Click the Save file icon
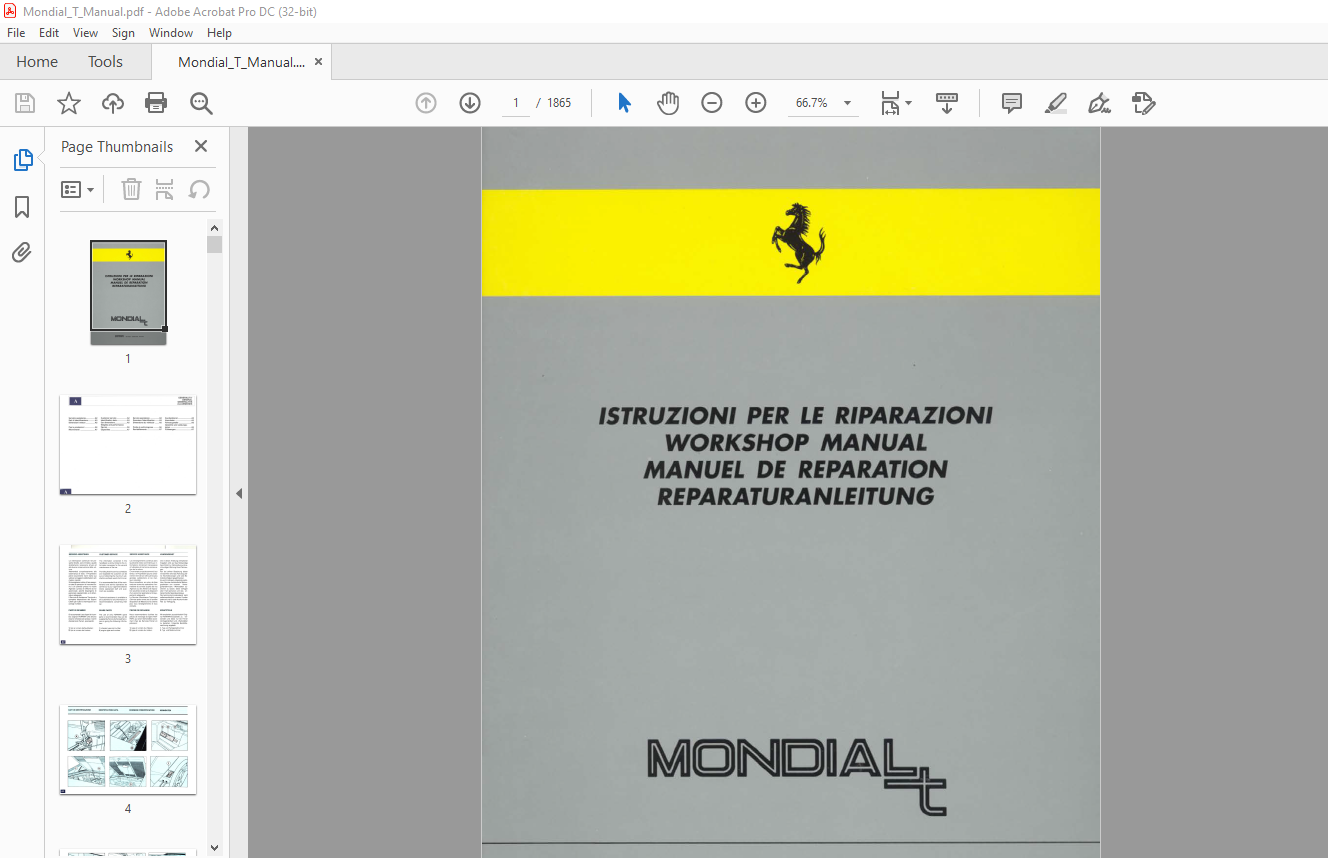The height and width of the screenshot is (858, 1328). pos(25,103)
